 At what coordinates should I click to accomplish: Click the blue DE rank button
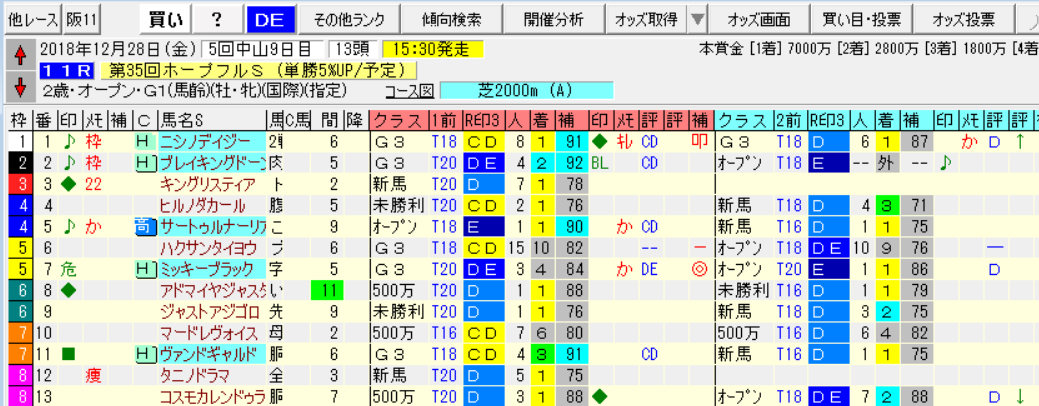click(x=270, y=19)
